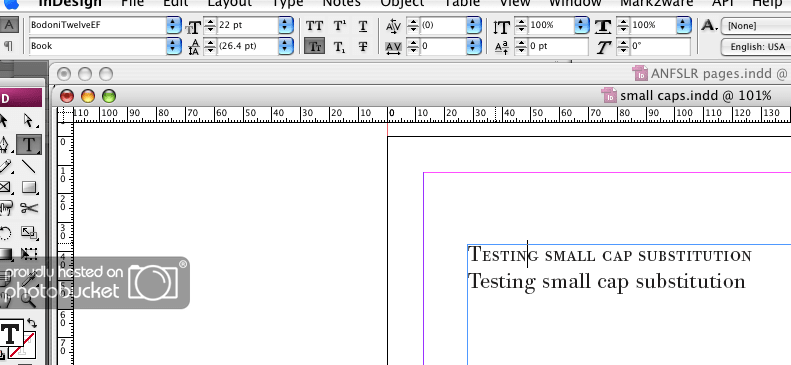The width and height of the screenshot is (791, 365).
Task: Select the Free Transform tool
Action: [29, 254]
